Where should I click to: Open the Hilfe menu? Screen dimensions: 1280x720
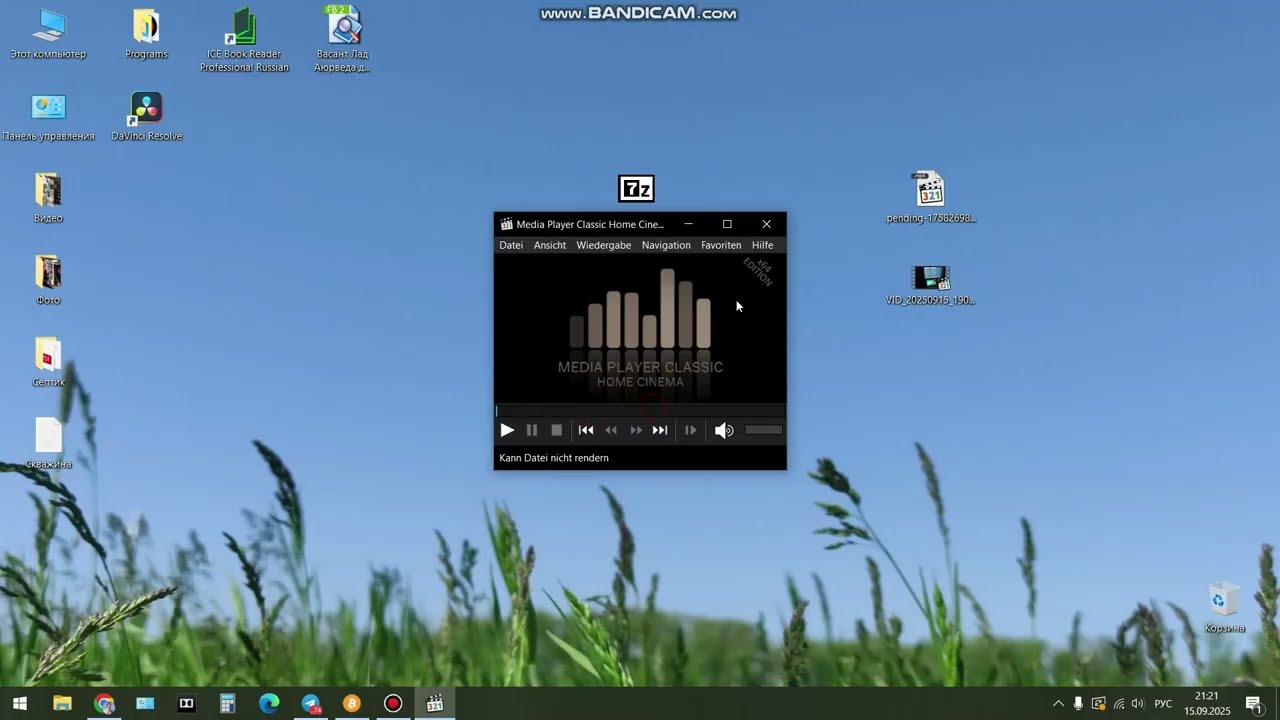coord(763,245)
